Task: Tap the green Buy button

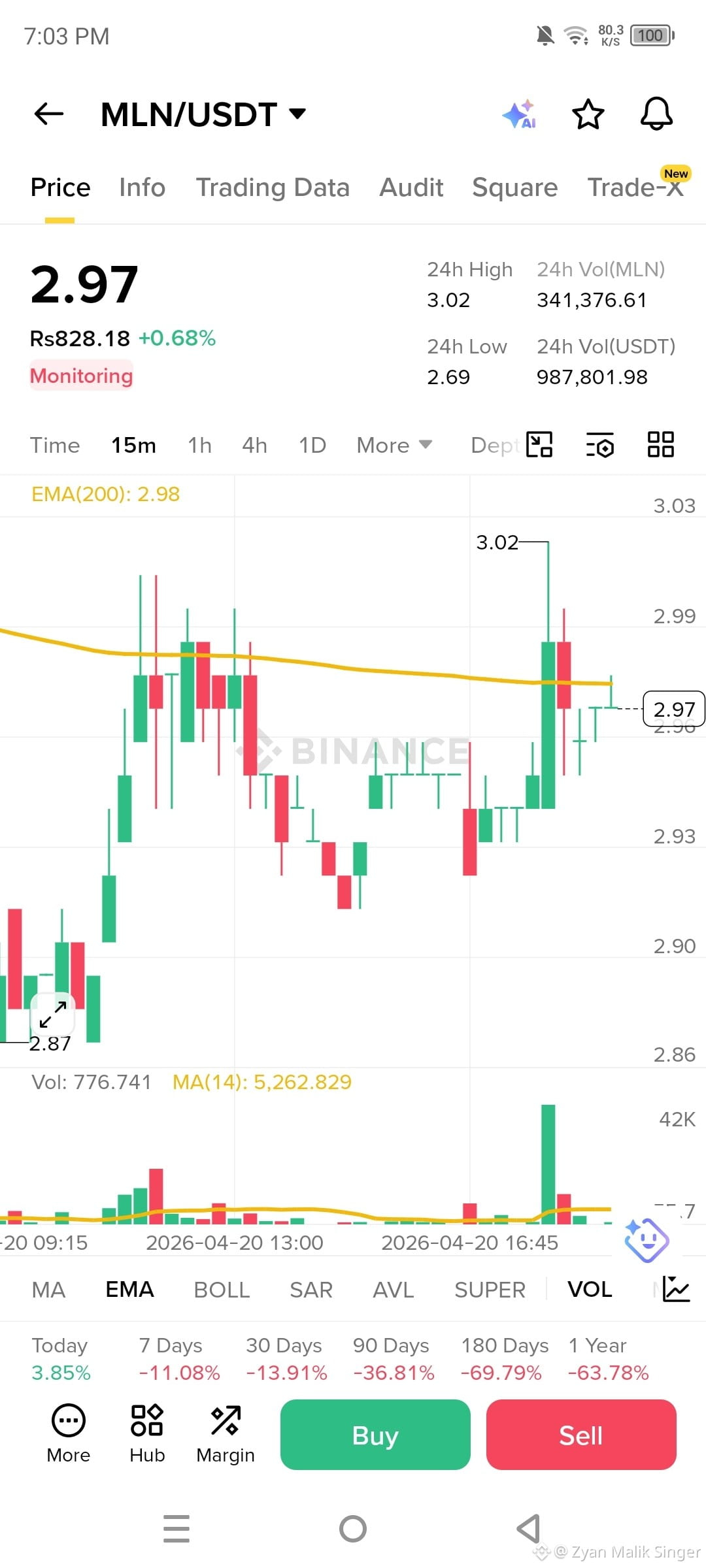Action: (x=375, y=1435)
